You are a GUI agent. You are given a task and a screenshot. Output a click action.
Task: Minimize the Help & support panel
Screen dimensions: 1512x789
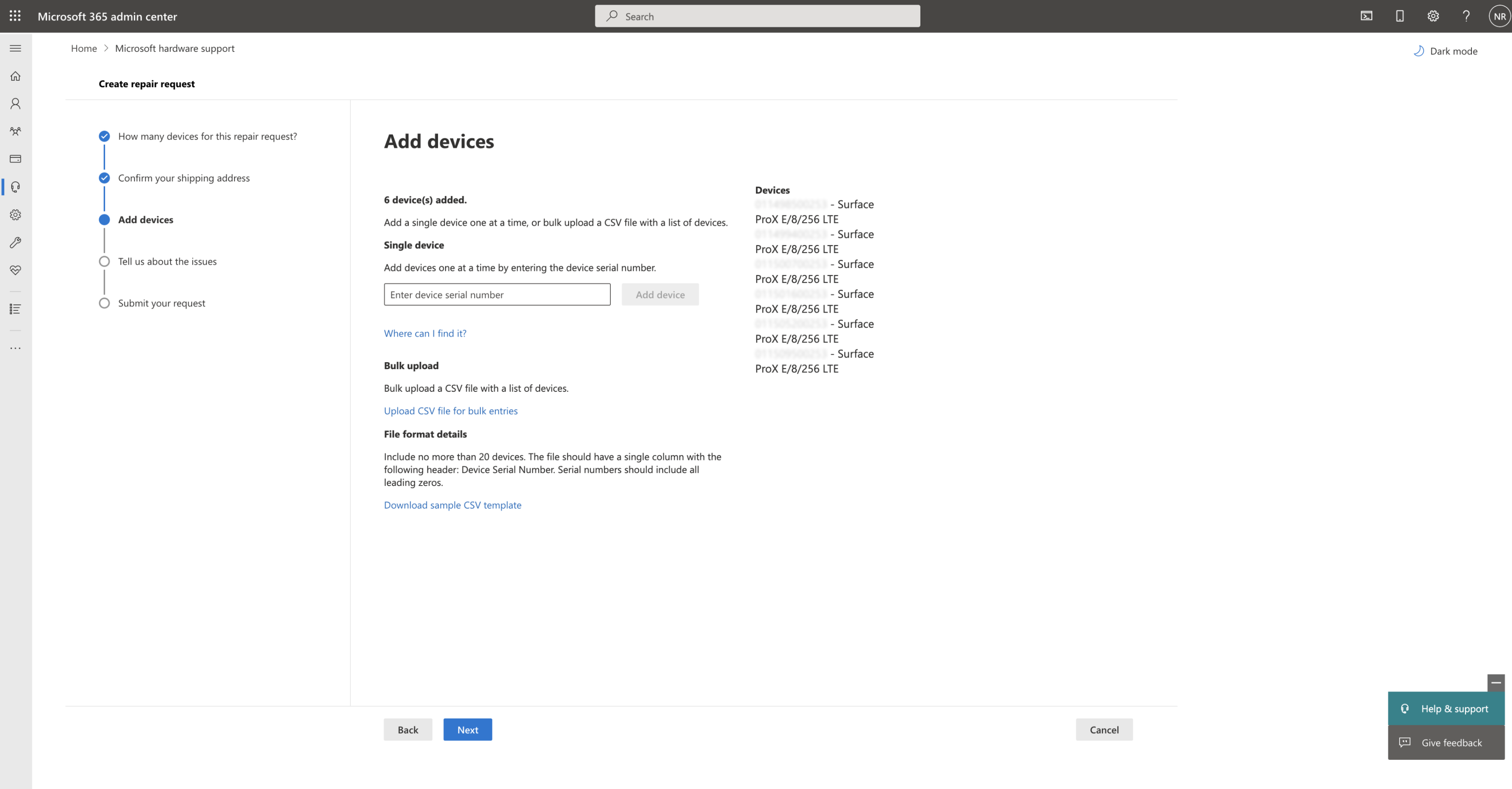[1496, 682]
